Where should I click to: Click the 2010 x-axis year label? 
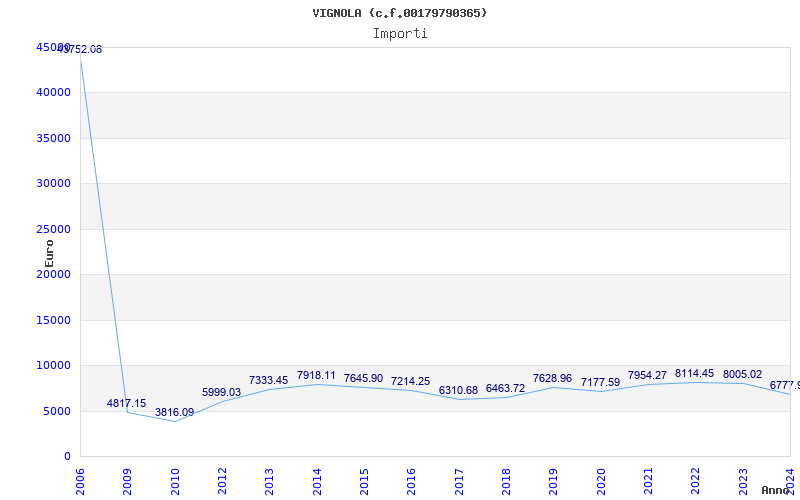tap(175, 482)
